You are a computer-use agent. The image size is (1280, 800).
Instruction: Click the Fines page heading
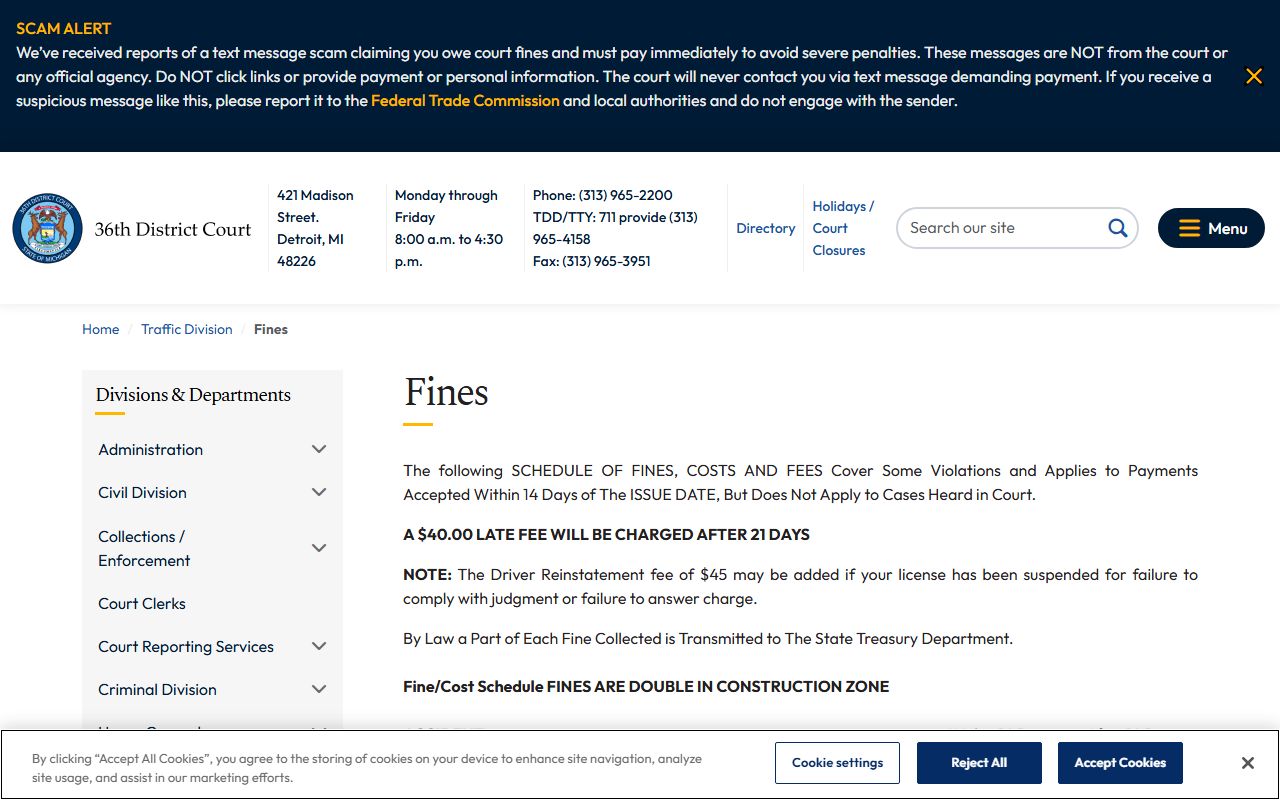[x=446, y=392]
